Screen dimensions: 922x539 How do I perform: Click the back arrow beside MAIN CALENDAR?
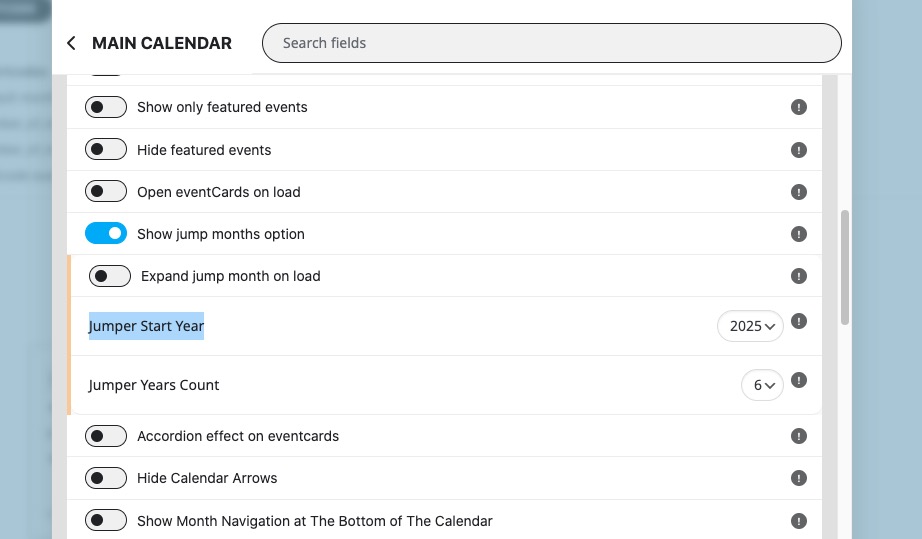click(x=71, y=43)
